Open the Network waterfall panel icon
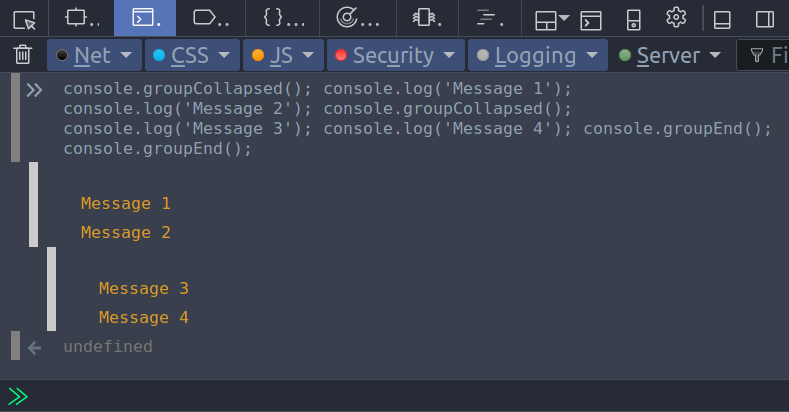The image size is (789, 412). click(x=490, y=18)
